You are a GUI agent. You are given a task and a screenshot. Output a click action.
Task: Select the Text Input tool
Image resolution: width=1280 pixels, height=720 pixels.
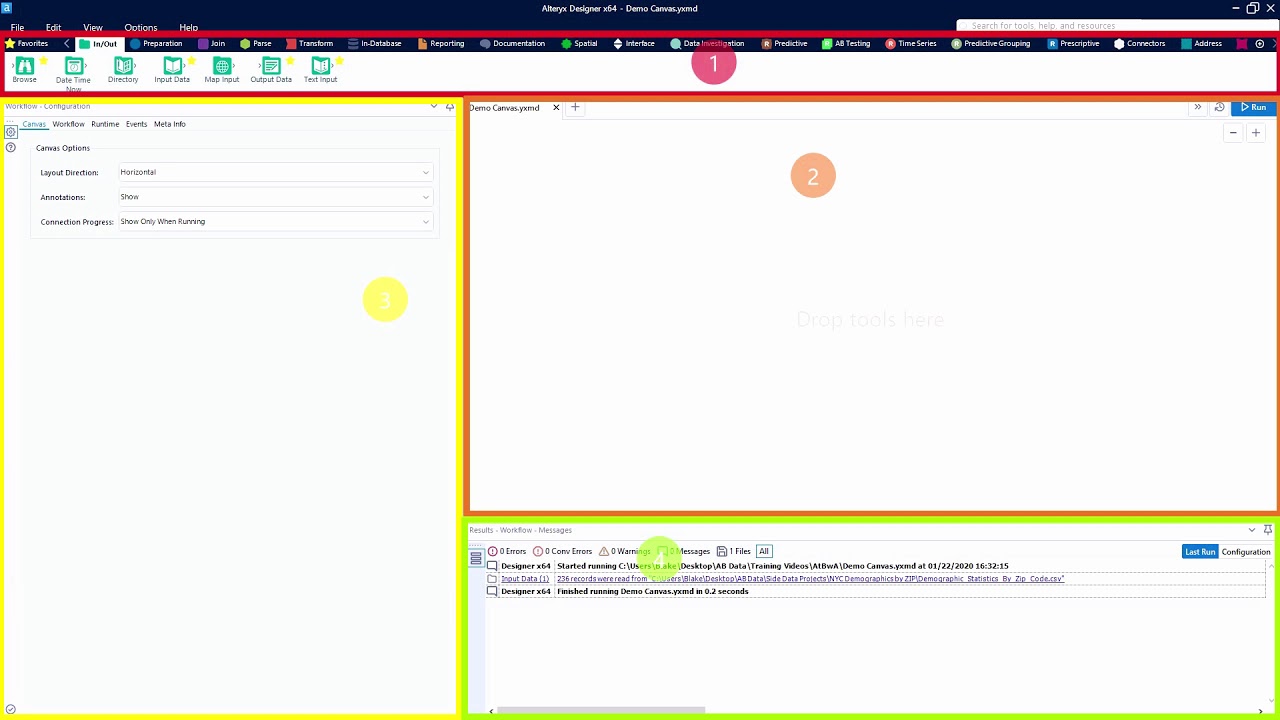320,70
